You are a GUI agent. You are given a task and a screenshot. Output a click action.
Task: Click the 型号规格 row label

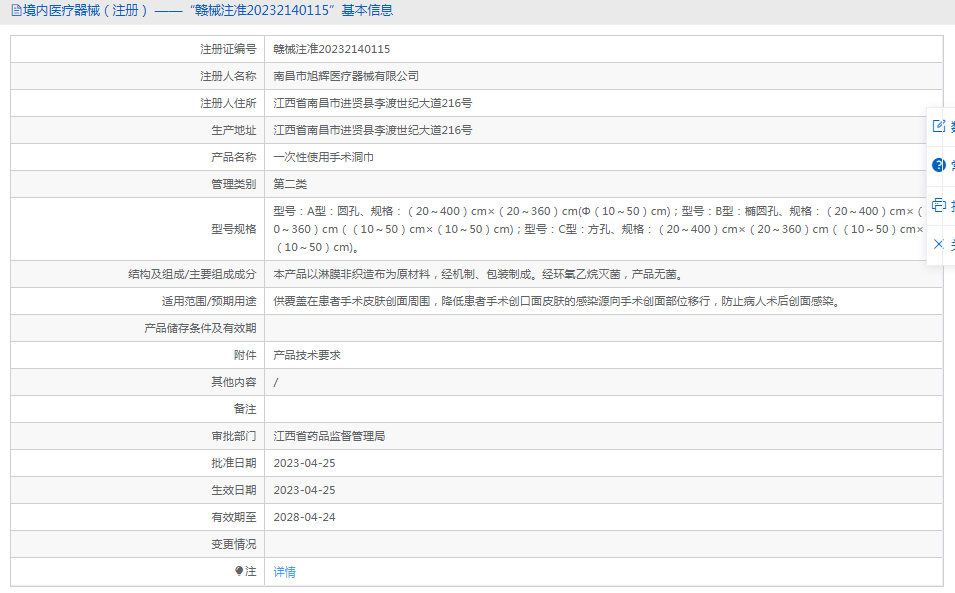click(234, 229)
